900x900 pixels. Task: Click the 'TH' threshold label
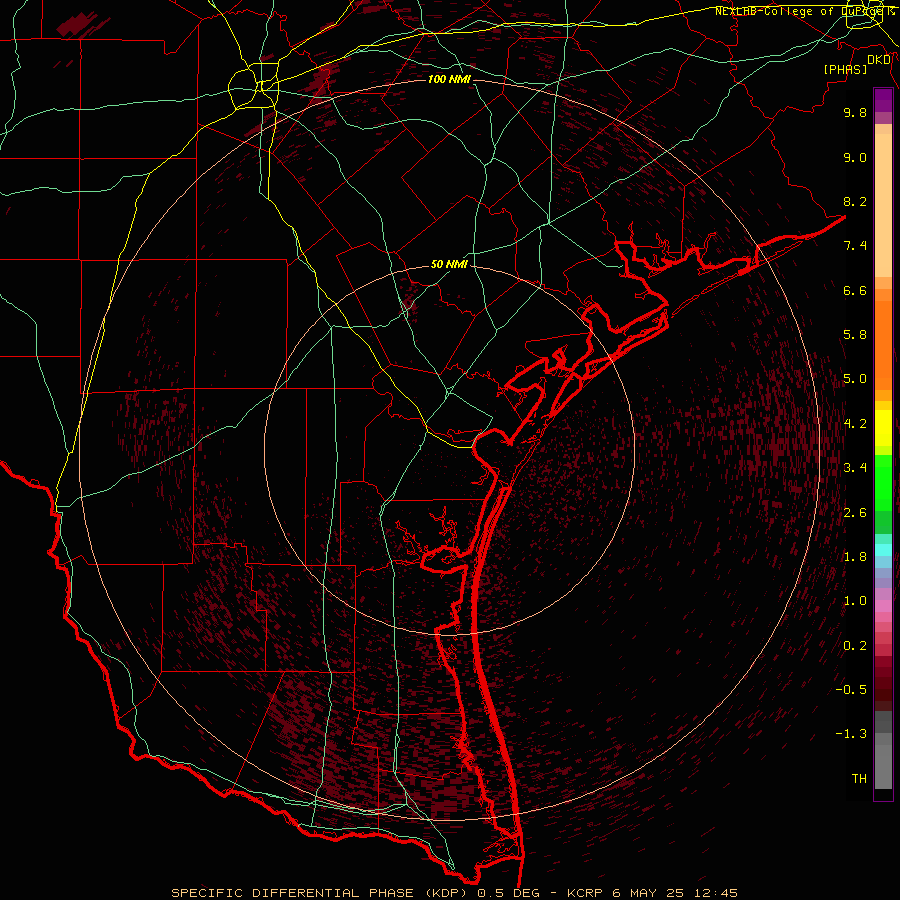pos(859,779)
